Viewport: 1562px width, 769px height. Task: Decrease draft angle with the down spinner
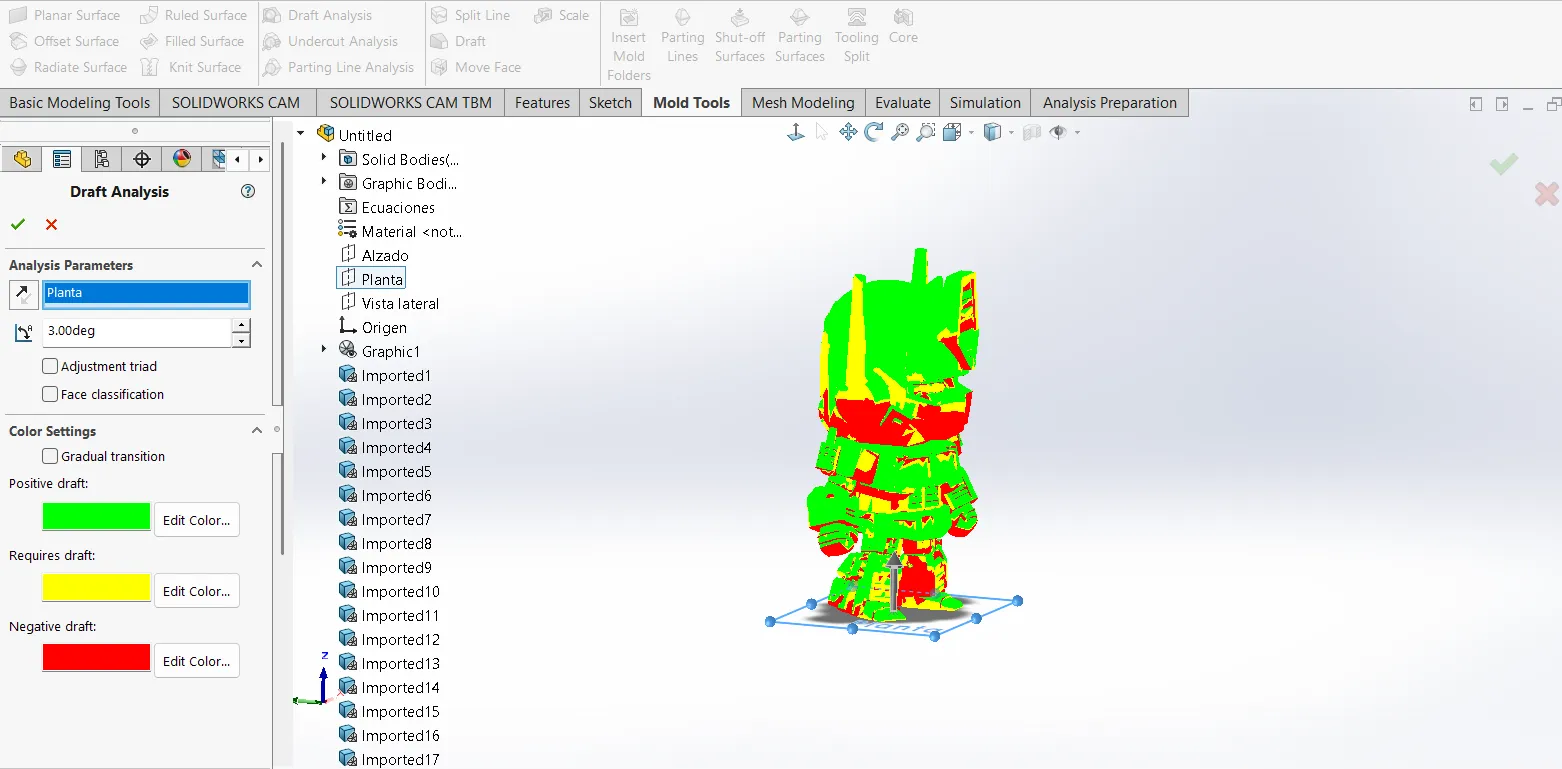point(241,340)
